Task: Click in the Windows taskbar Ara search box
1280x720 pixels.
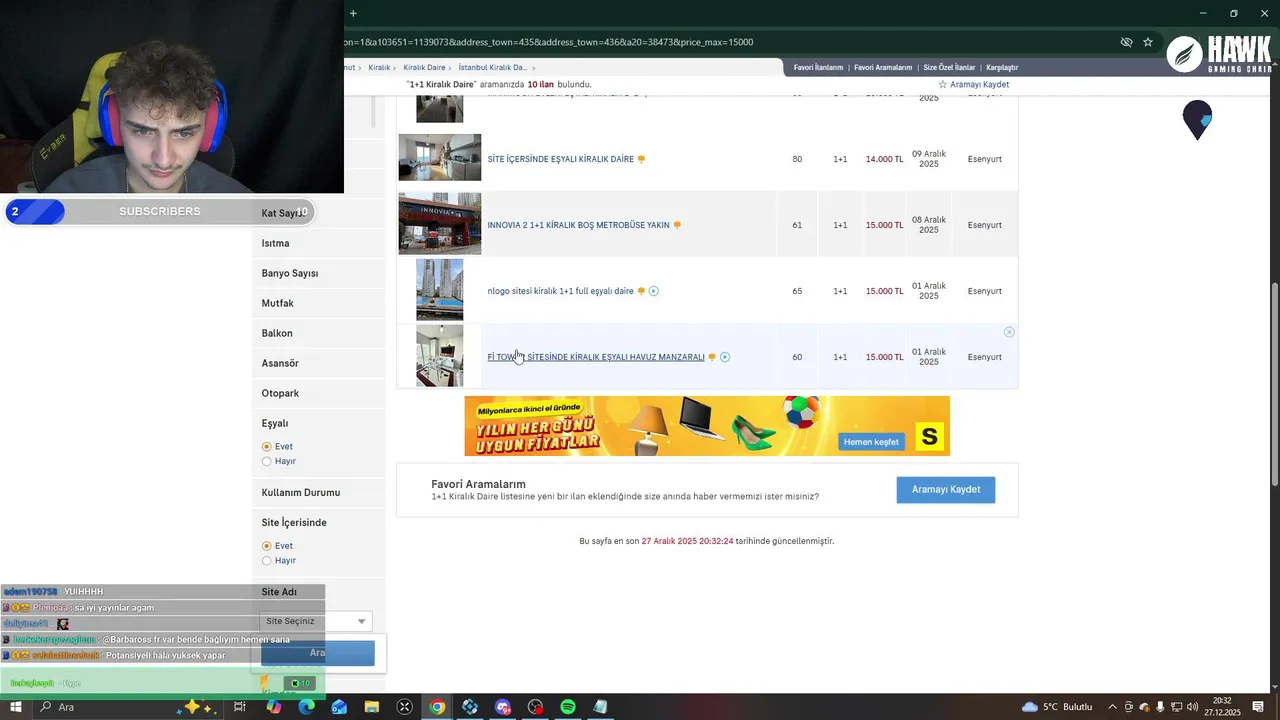Action: 130,707
